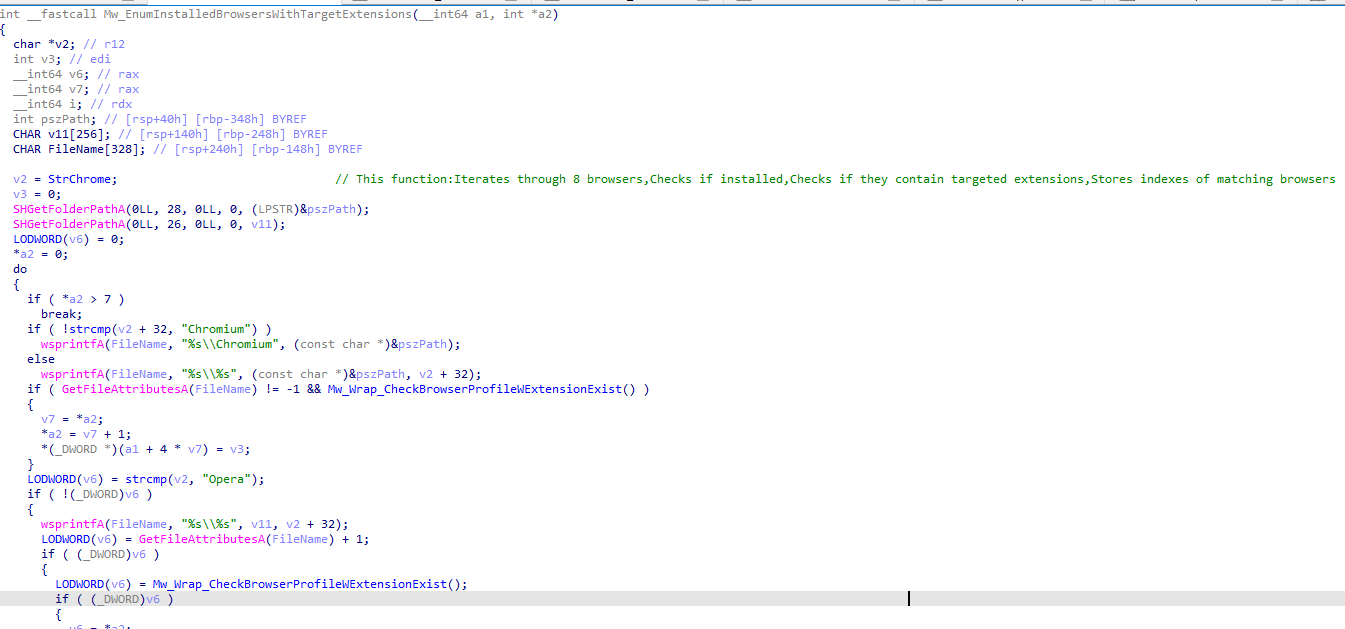1345x629 pixels.
Task: Click the "if ( *a2 > 7 )" condition
Action: [x=76, y=299]
